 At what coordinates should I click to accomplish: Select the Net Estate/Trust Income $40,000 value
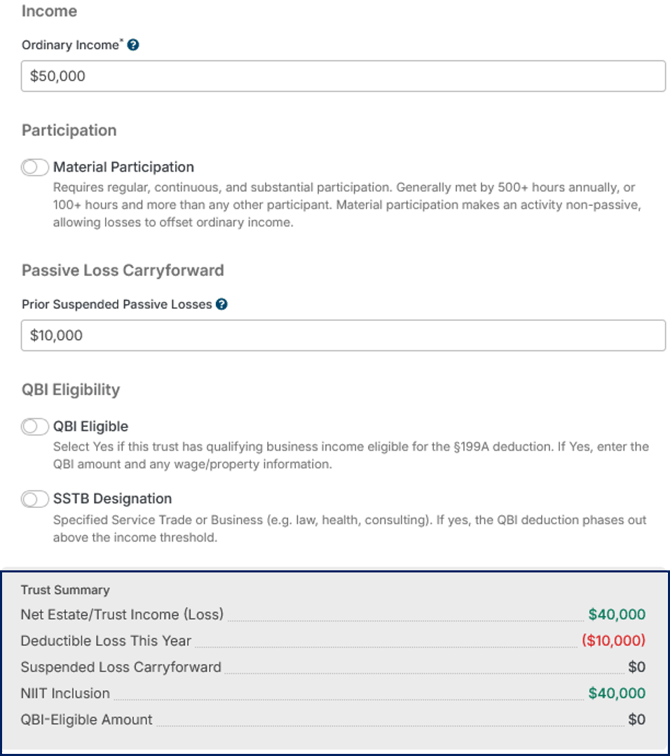pos(616,614)
